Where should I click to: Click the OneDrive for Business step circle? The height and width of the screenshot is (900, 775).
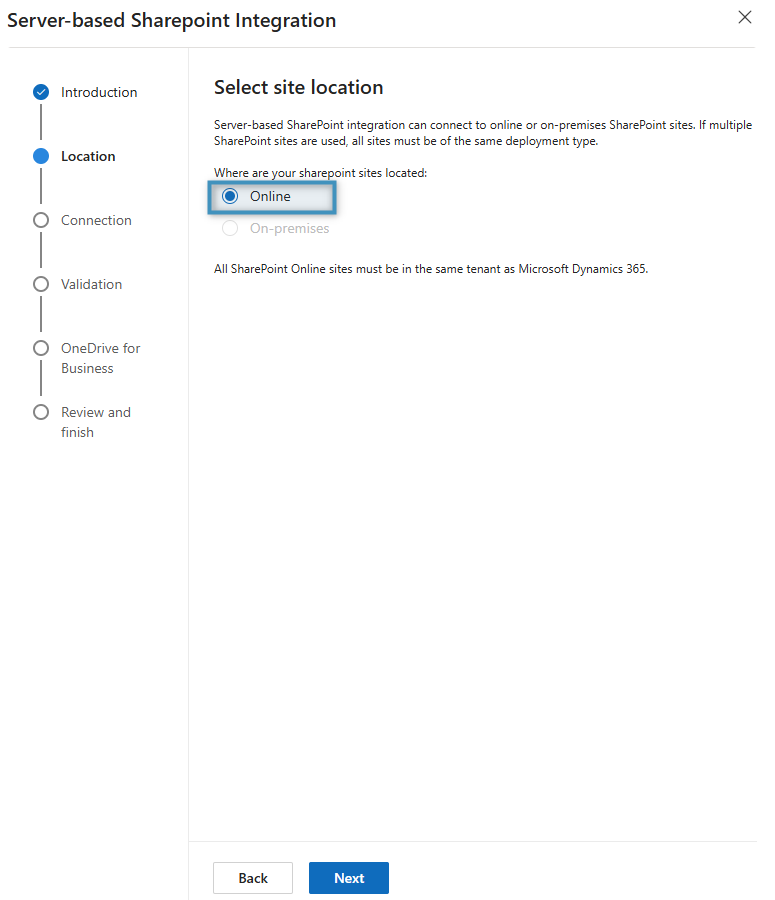(x=41, y=348)
